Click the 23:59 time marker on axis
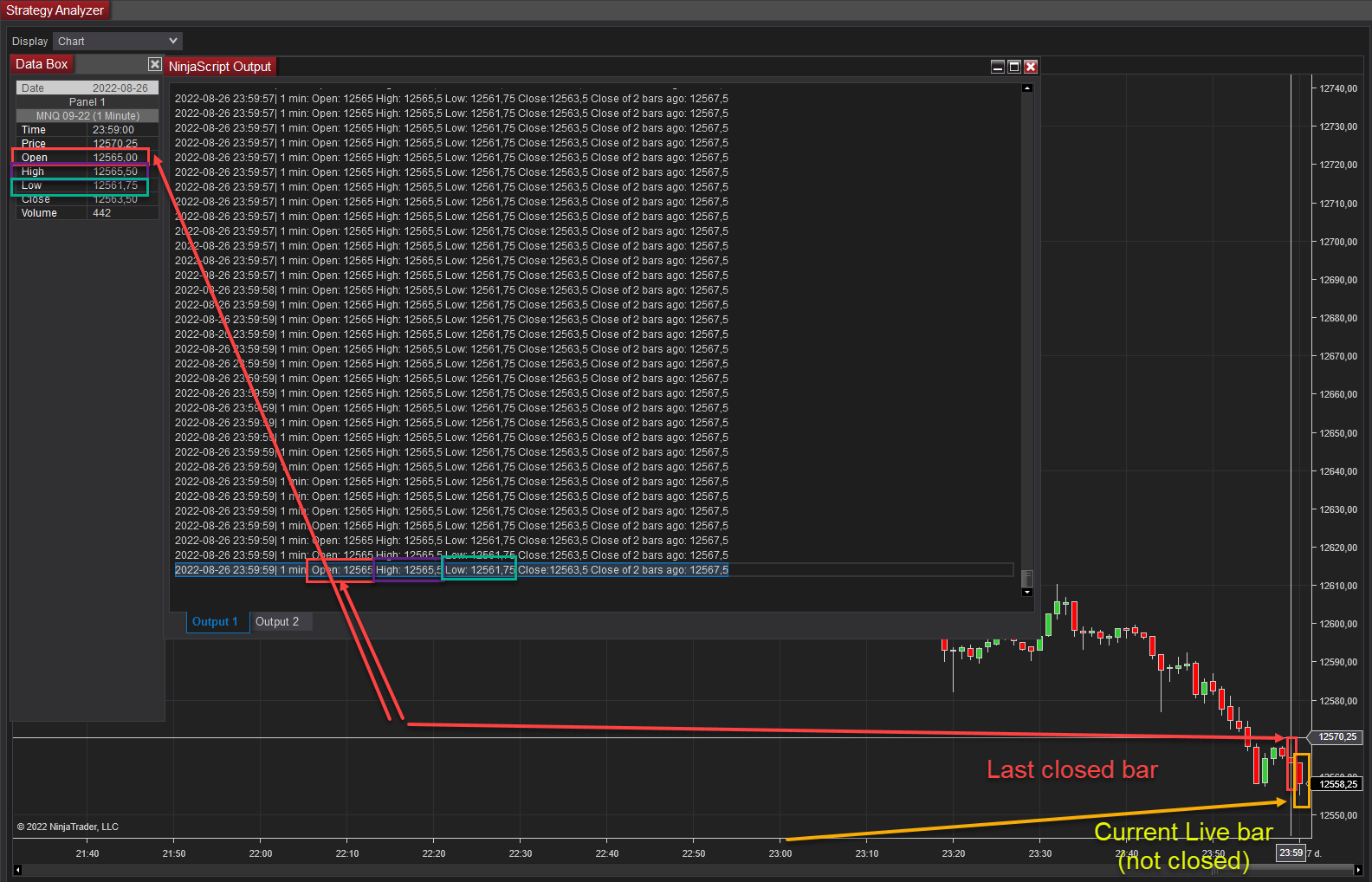 [x=1291, y=853]
